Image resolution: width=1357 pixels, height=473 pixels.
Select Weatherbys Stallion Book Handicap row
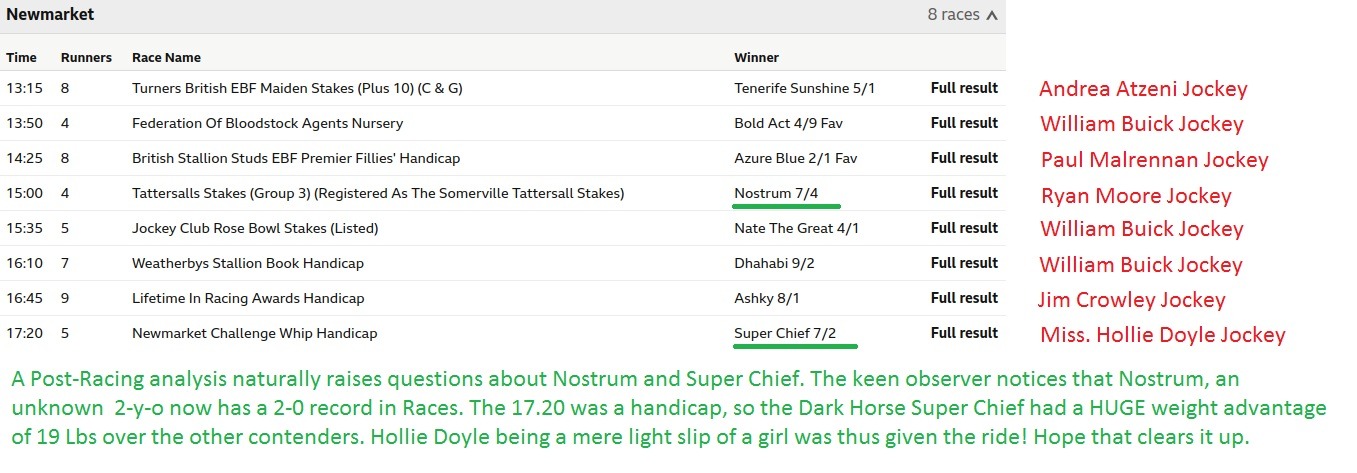coord(503,263)
